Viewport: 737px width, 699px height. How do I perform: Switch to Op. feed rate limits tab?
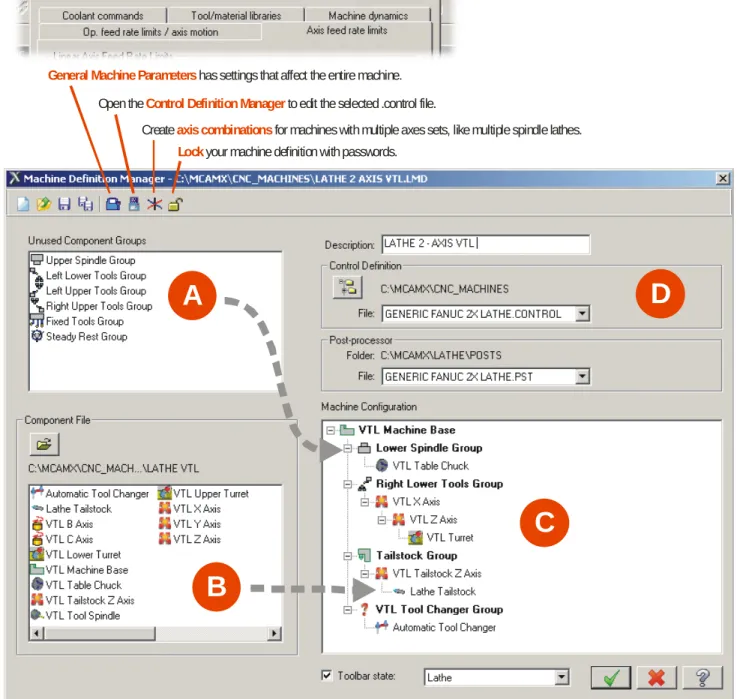(150, 32)
